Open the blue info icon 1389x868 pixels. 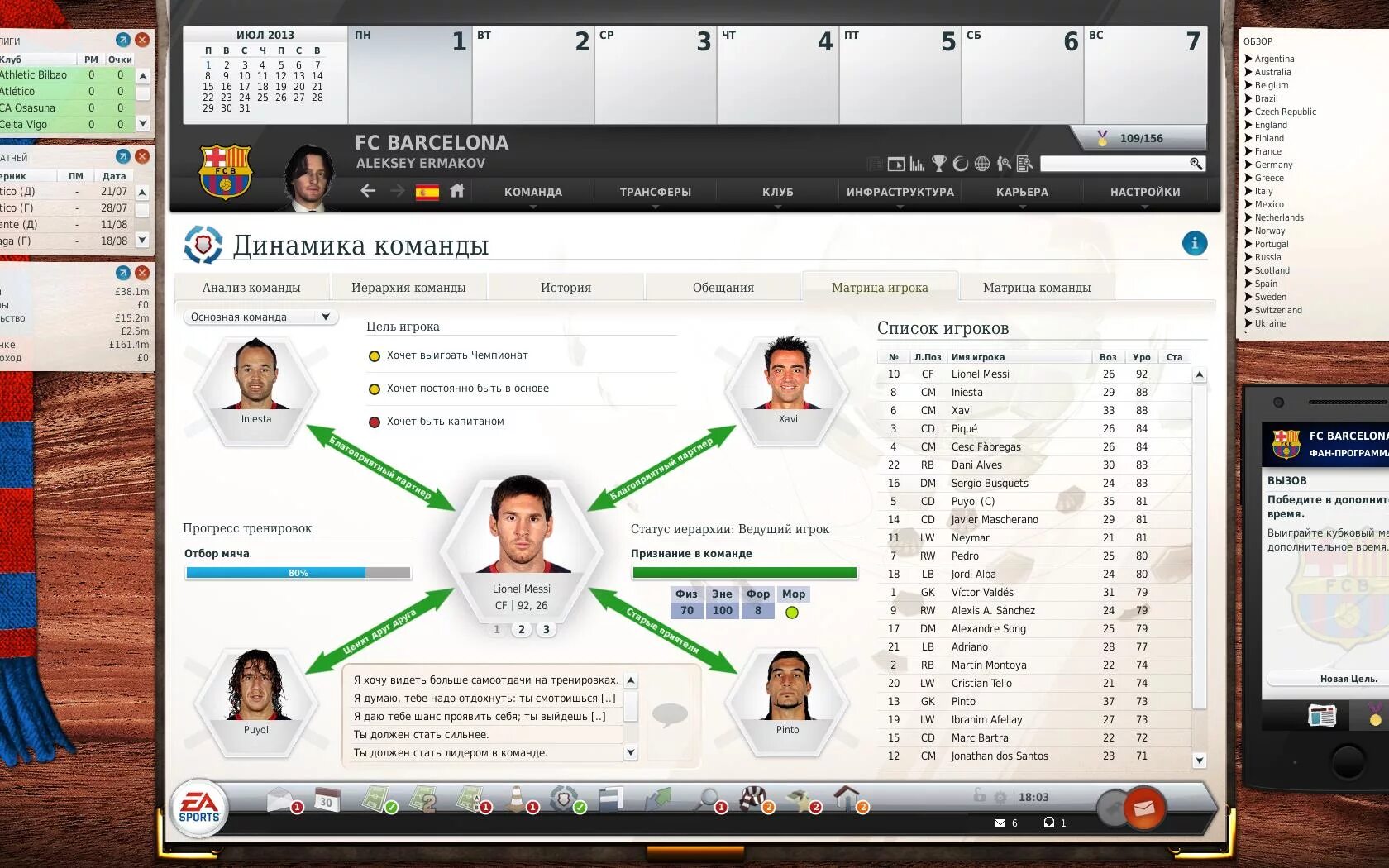point(1195,243)
